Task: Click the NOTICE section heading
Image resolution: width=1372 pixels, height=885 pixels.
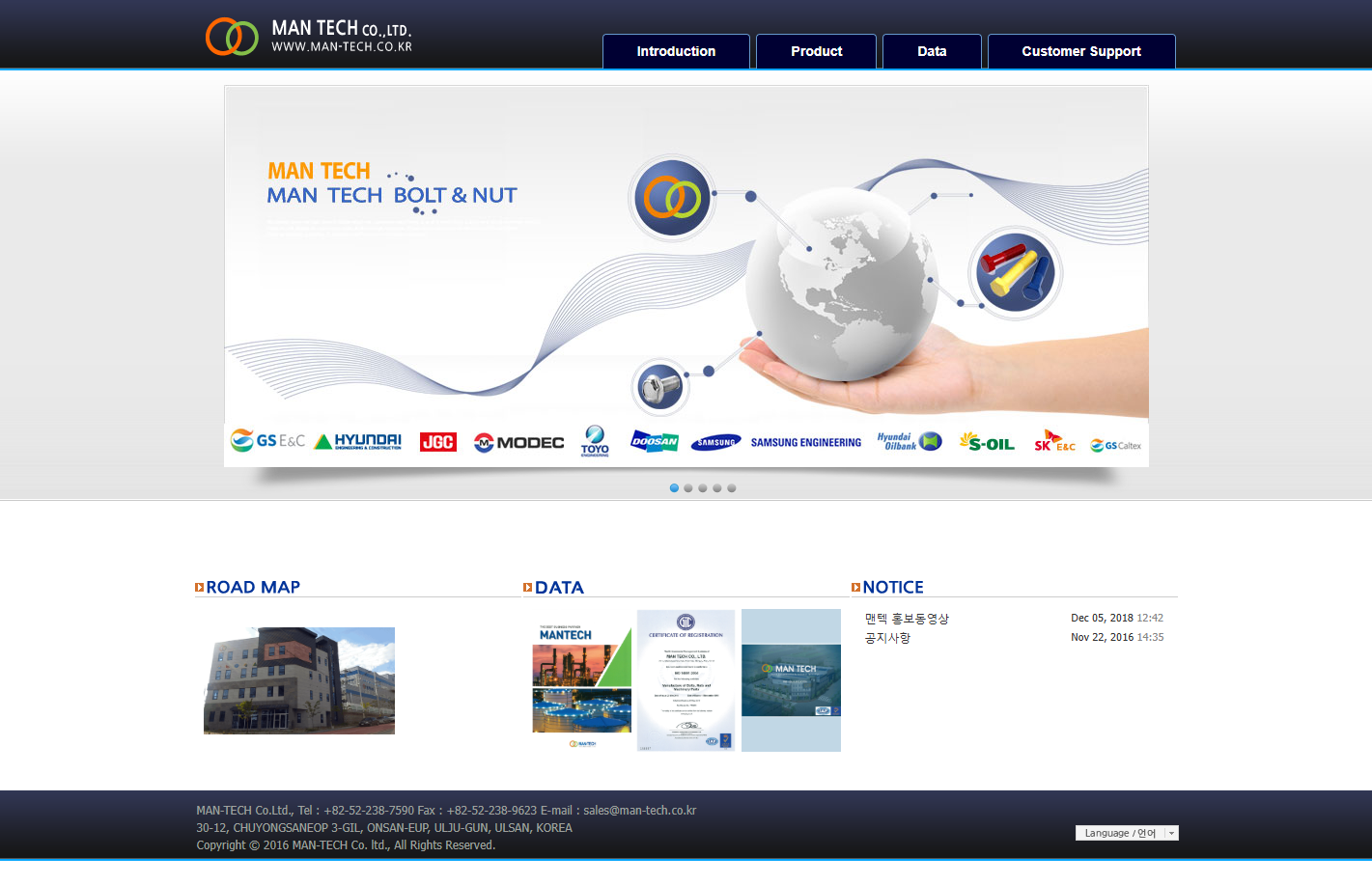Action: tap(893, 587)
